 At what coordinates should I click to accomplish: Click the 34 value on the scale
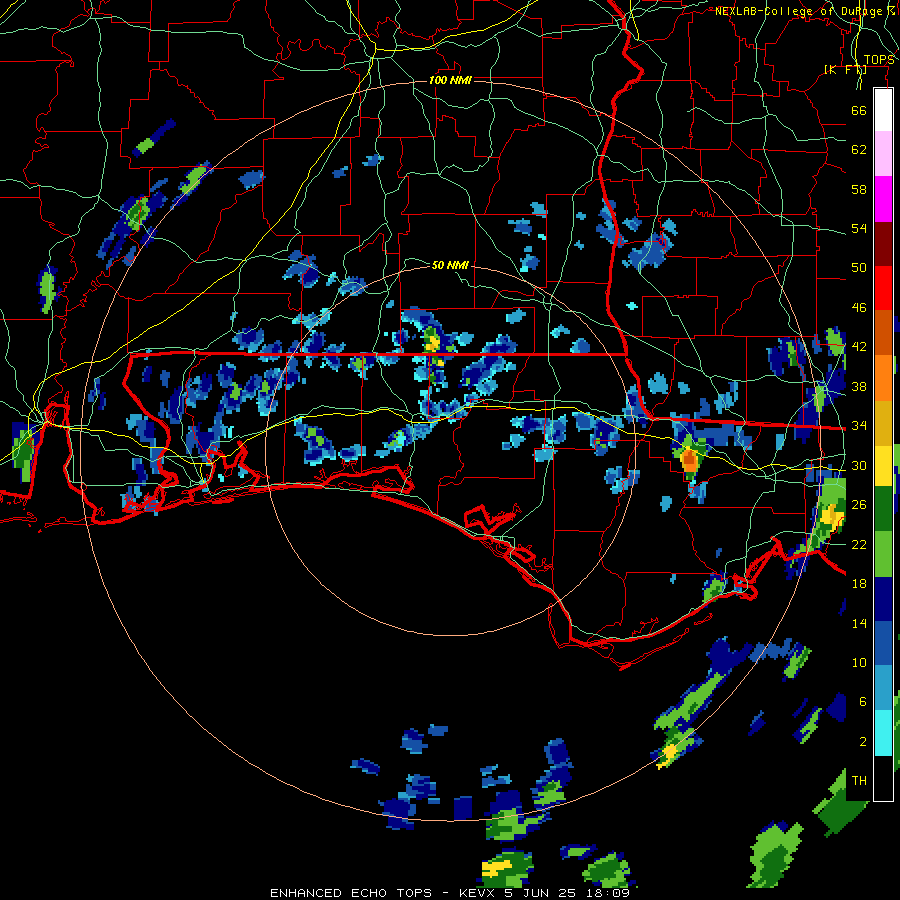[859, 426]
